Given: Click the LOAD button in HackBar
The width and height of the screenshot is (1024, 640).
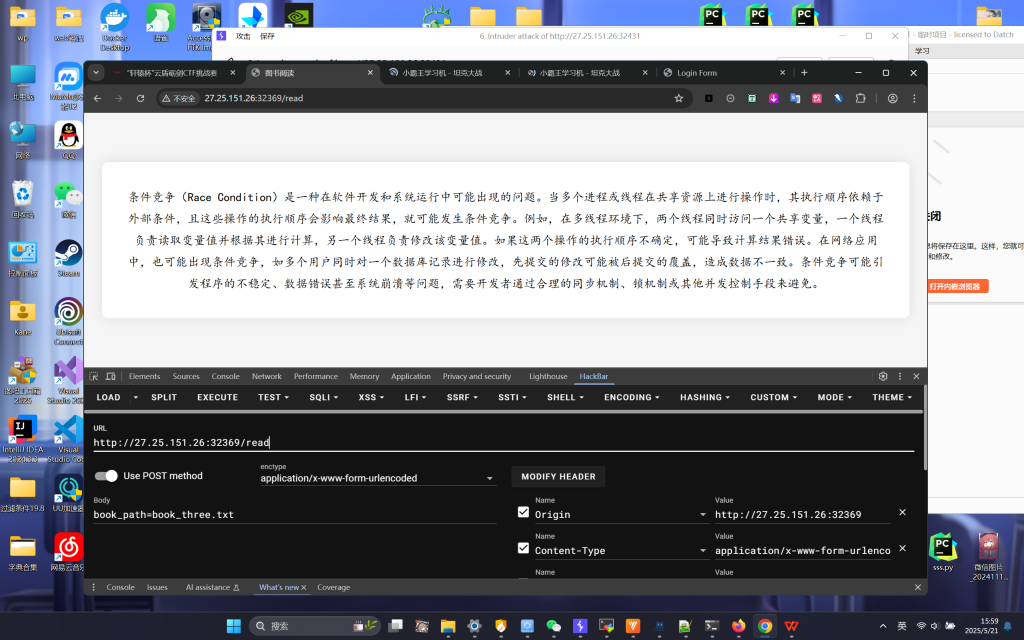Looking at the screenshot, I should tap(108, 397).
